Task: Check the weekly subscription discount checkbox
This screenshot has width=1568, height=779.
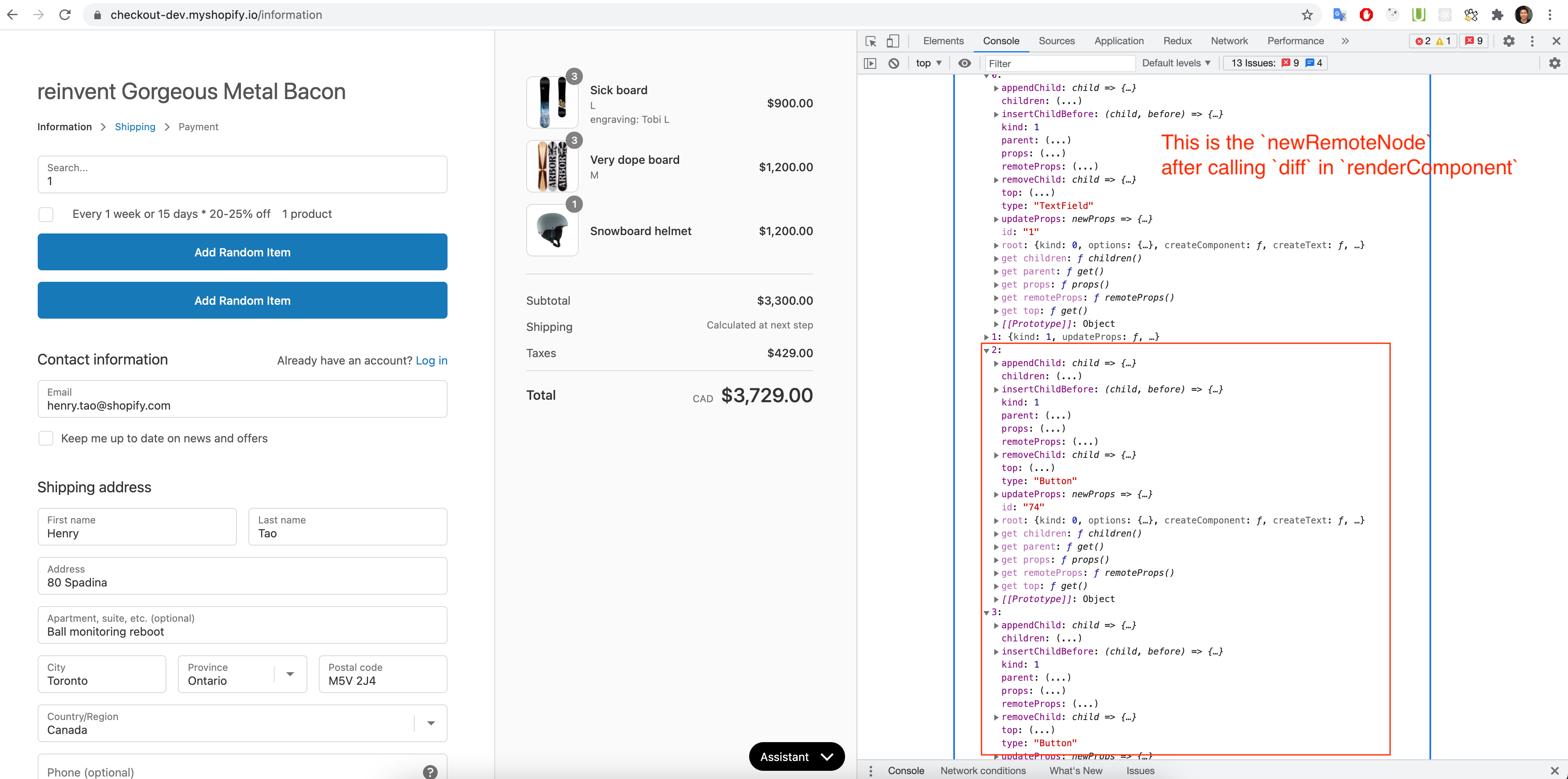Action: tap(45, 214)
